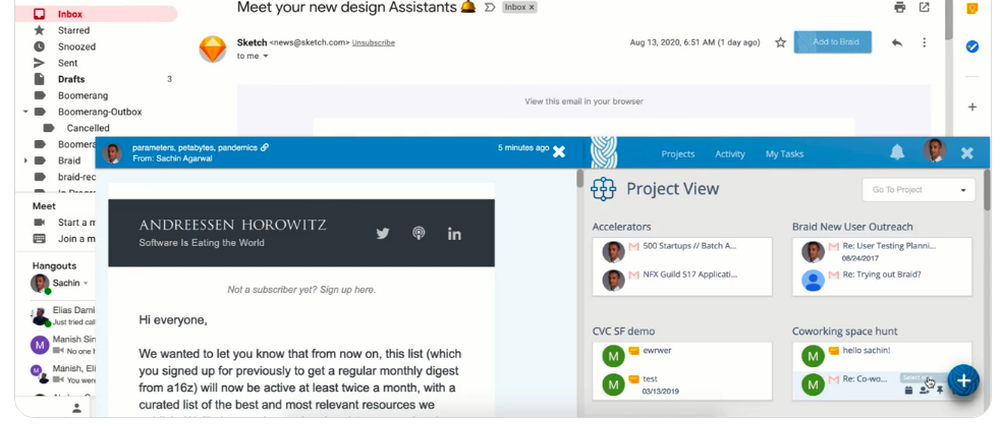Select the Boomerang label

click(x=83, y=95)
